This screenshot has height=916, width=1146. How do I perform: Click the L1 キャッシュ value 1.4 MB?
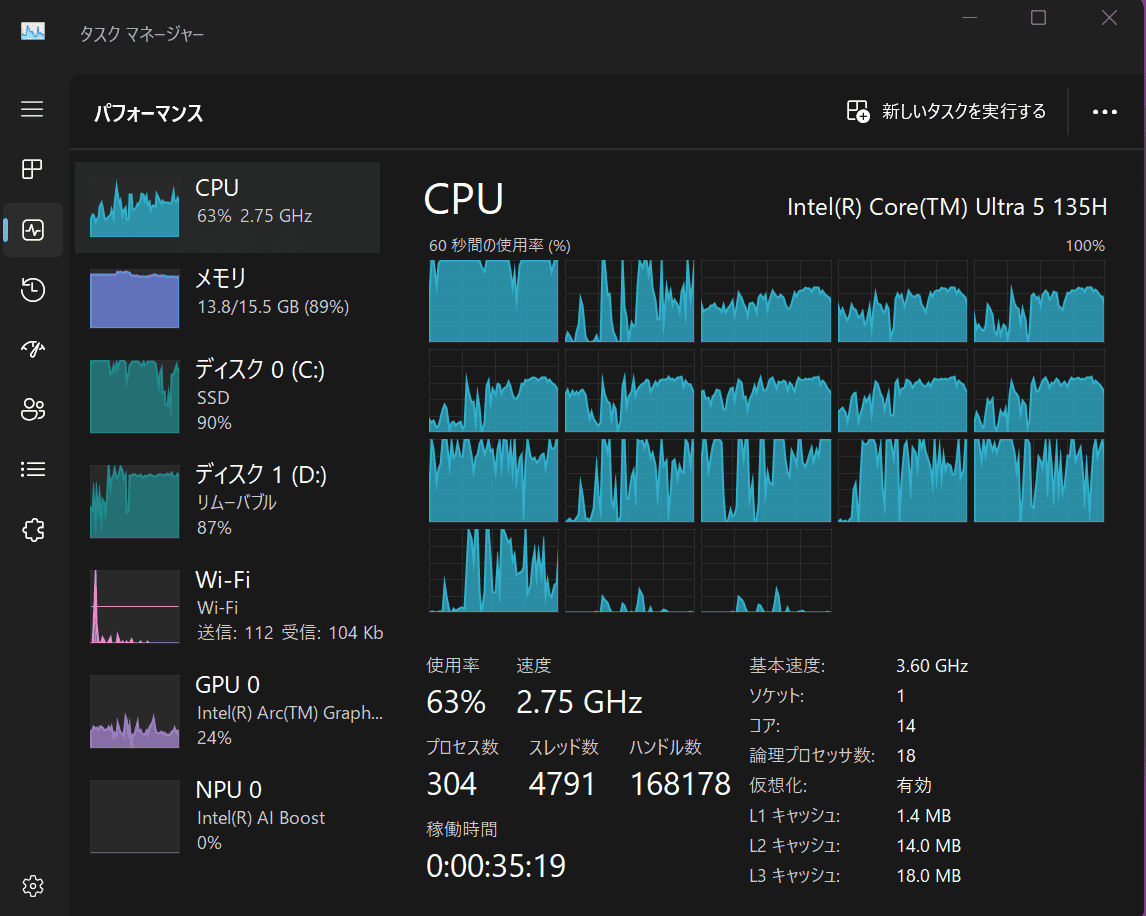[924, 815]
